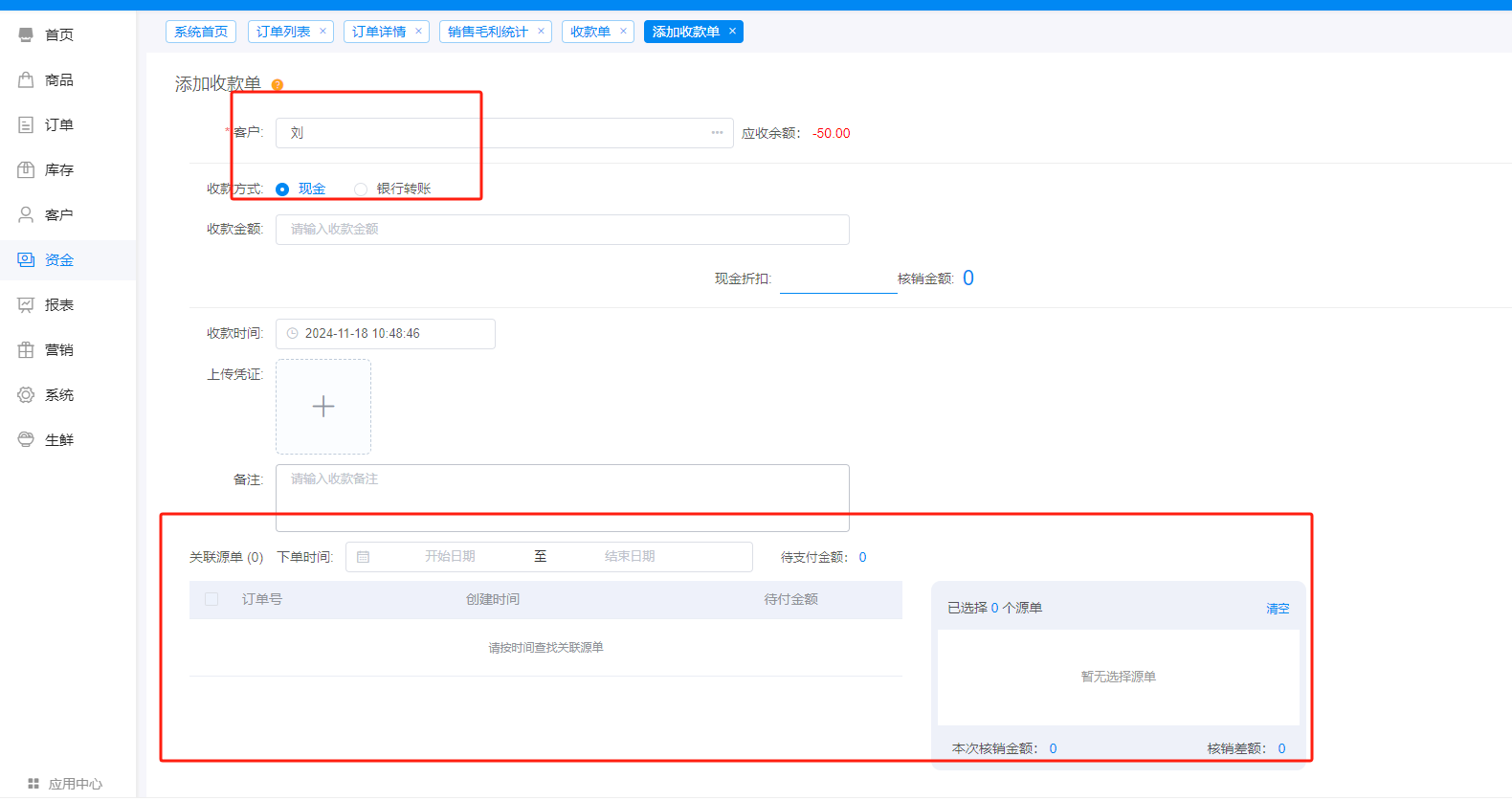Click the 订单 order list icon
Screen dimensions: 1512x801
(26, 124)
